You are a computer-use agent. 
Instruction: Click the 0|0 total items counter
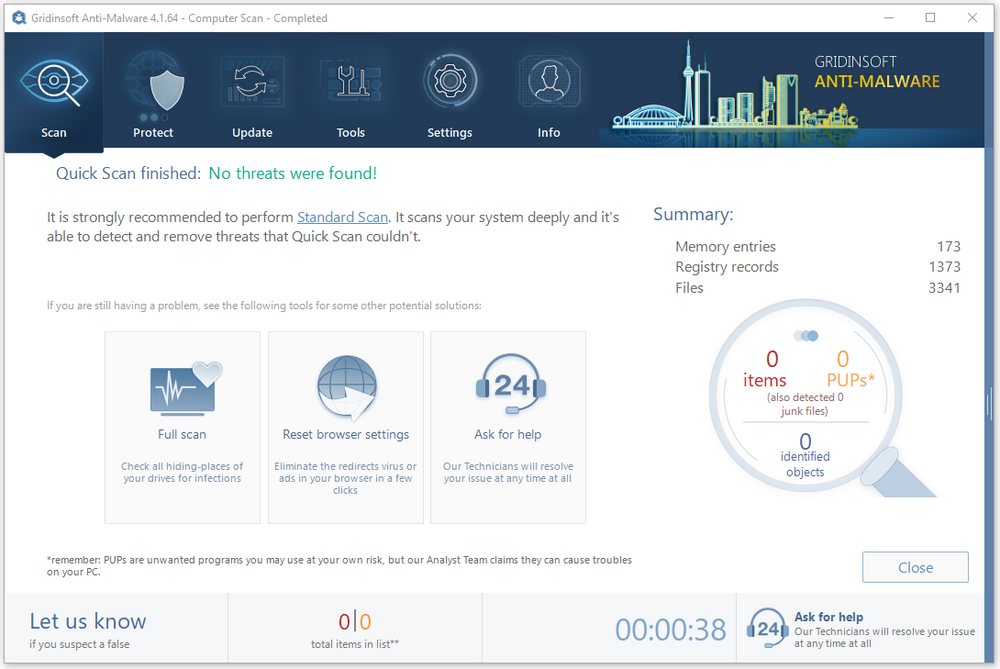pyautogui.click(x=355, y=621)
